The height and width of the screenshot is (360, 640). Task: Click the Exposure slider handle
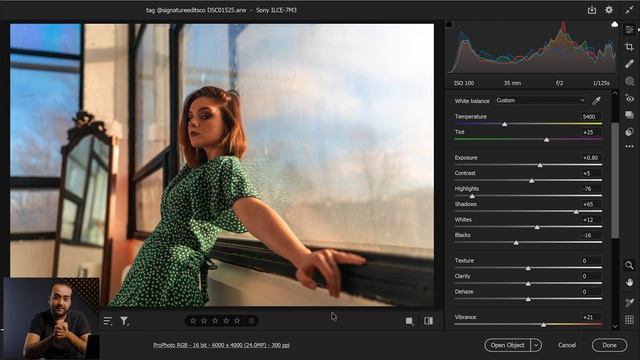540,165
